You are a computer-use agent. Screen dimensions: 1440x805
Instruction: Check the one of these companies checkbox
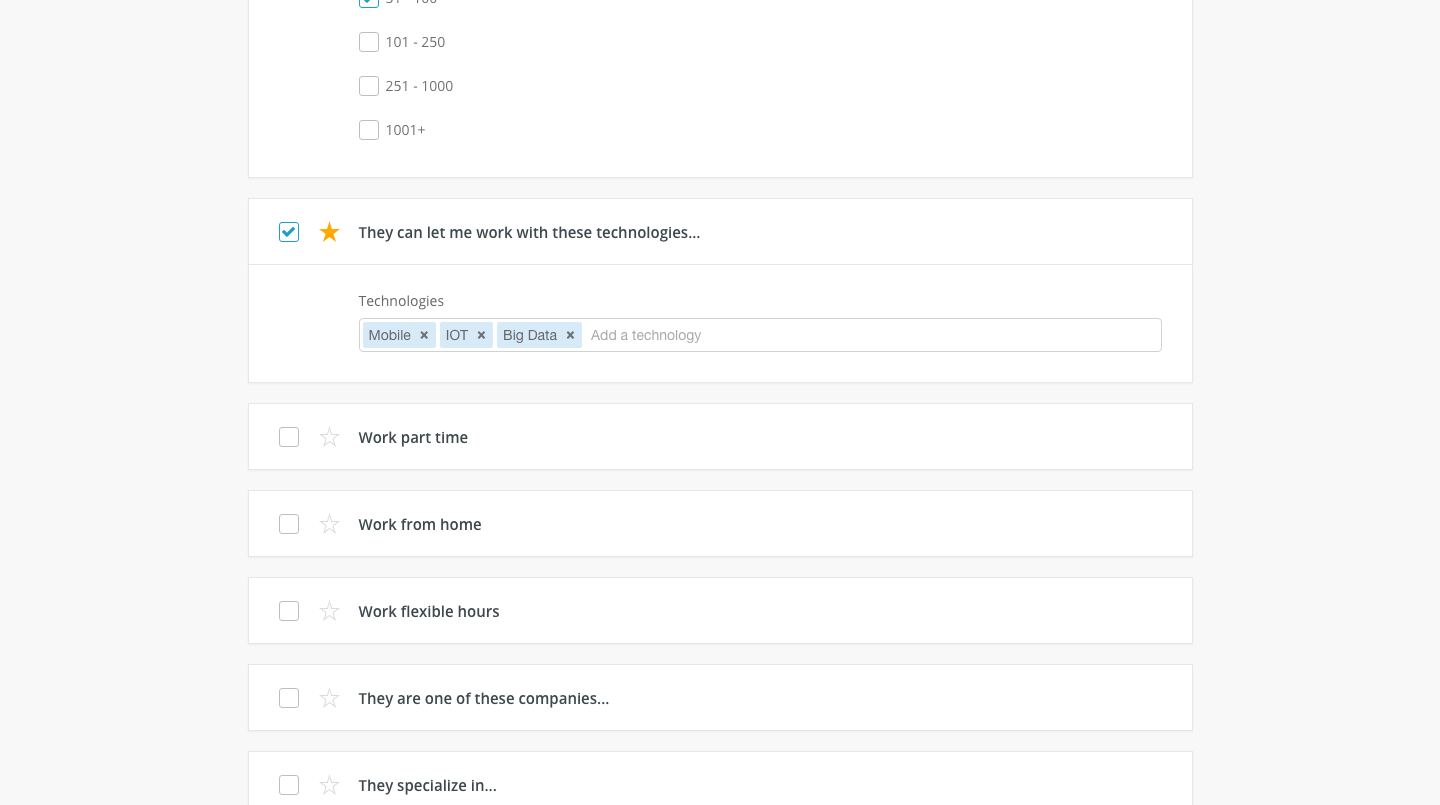[x=289, y=698]
